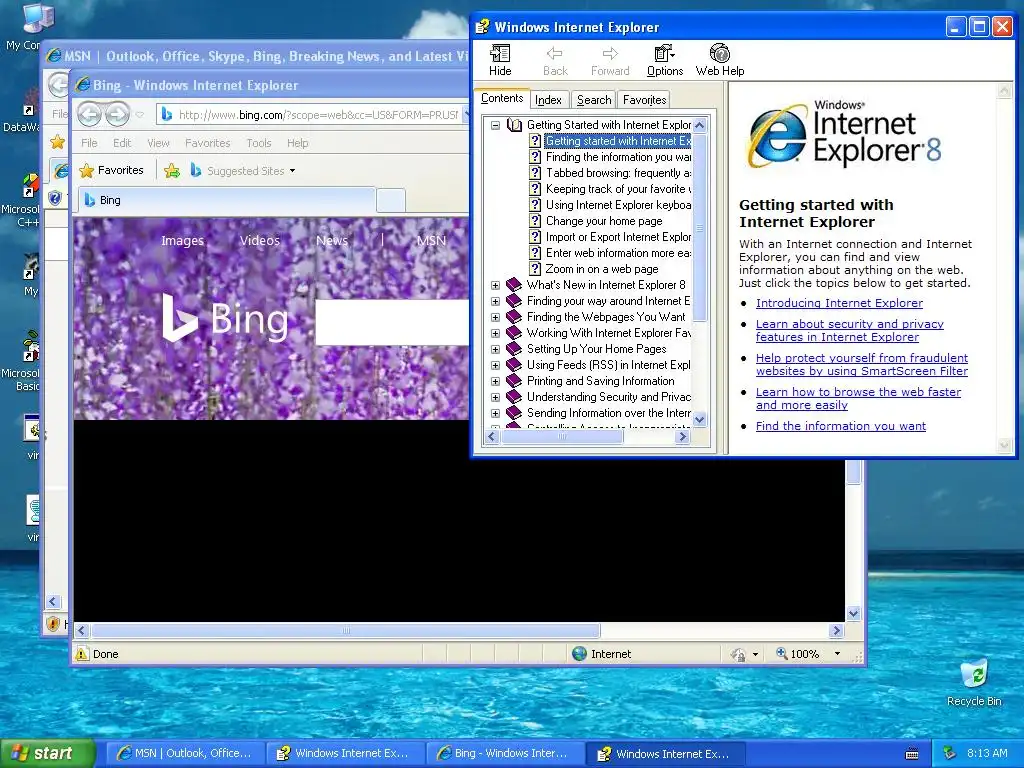
Task: Expand Finding your way around Internet Explorer
Action: 496,301
